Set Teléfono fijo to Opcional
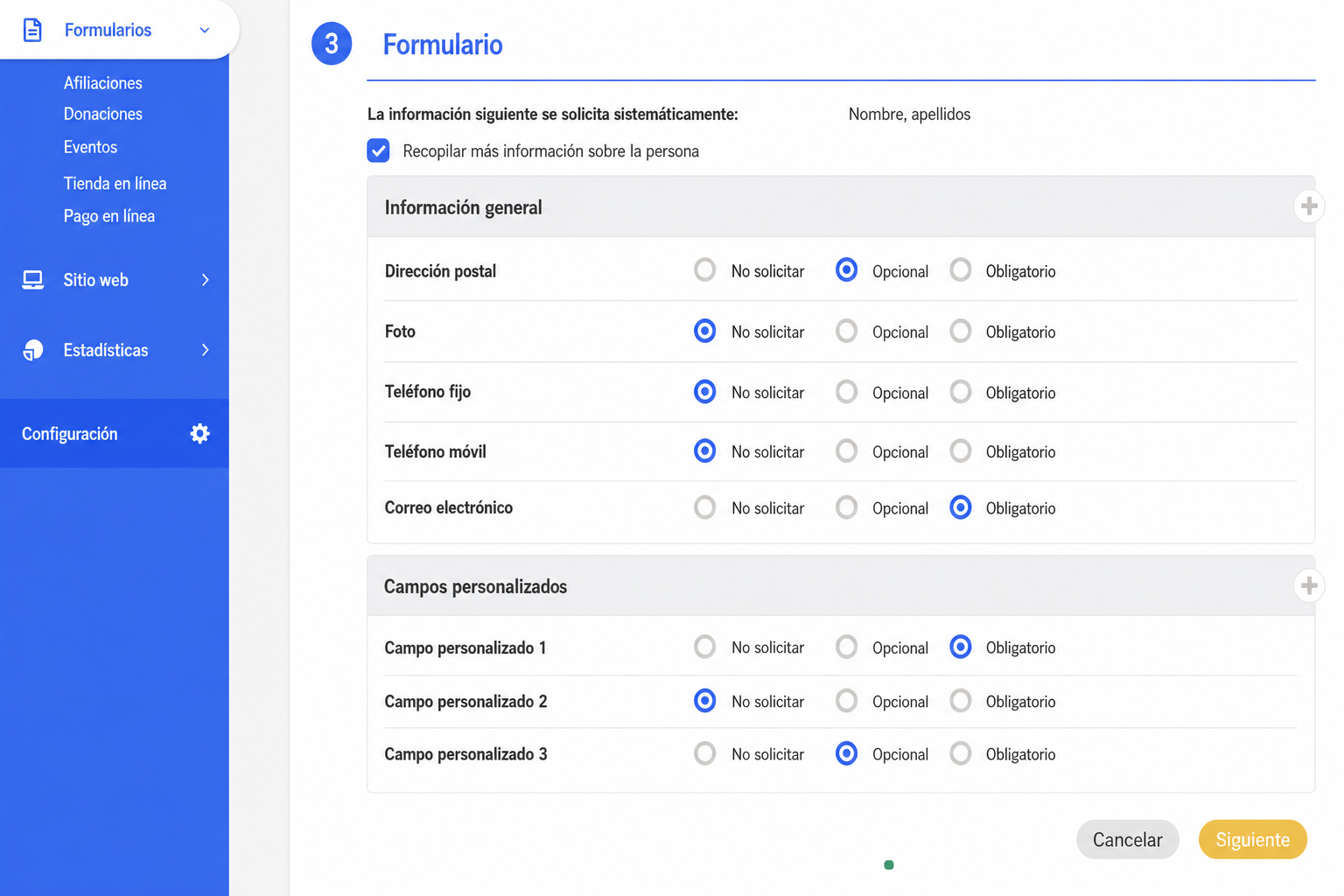Viewport: 1344px width, 896px height. [846, 391]
